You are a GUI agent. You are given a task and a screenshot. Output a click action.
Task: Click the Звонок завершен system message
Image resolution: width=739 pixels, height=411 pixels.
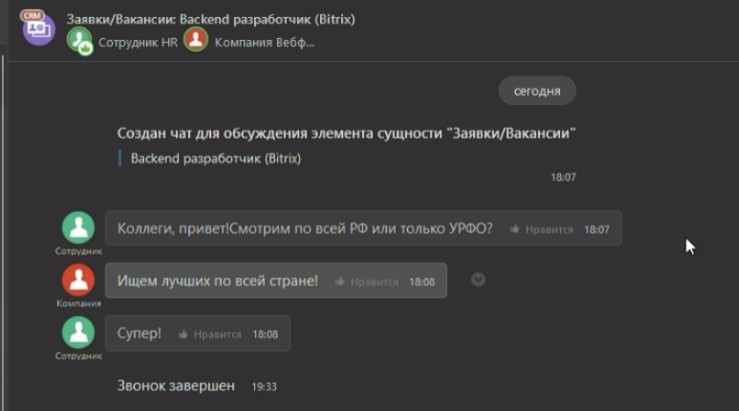176,386
